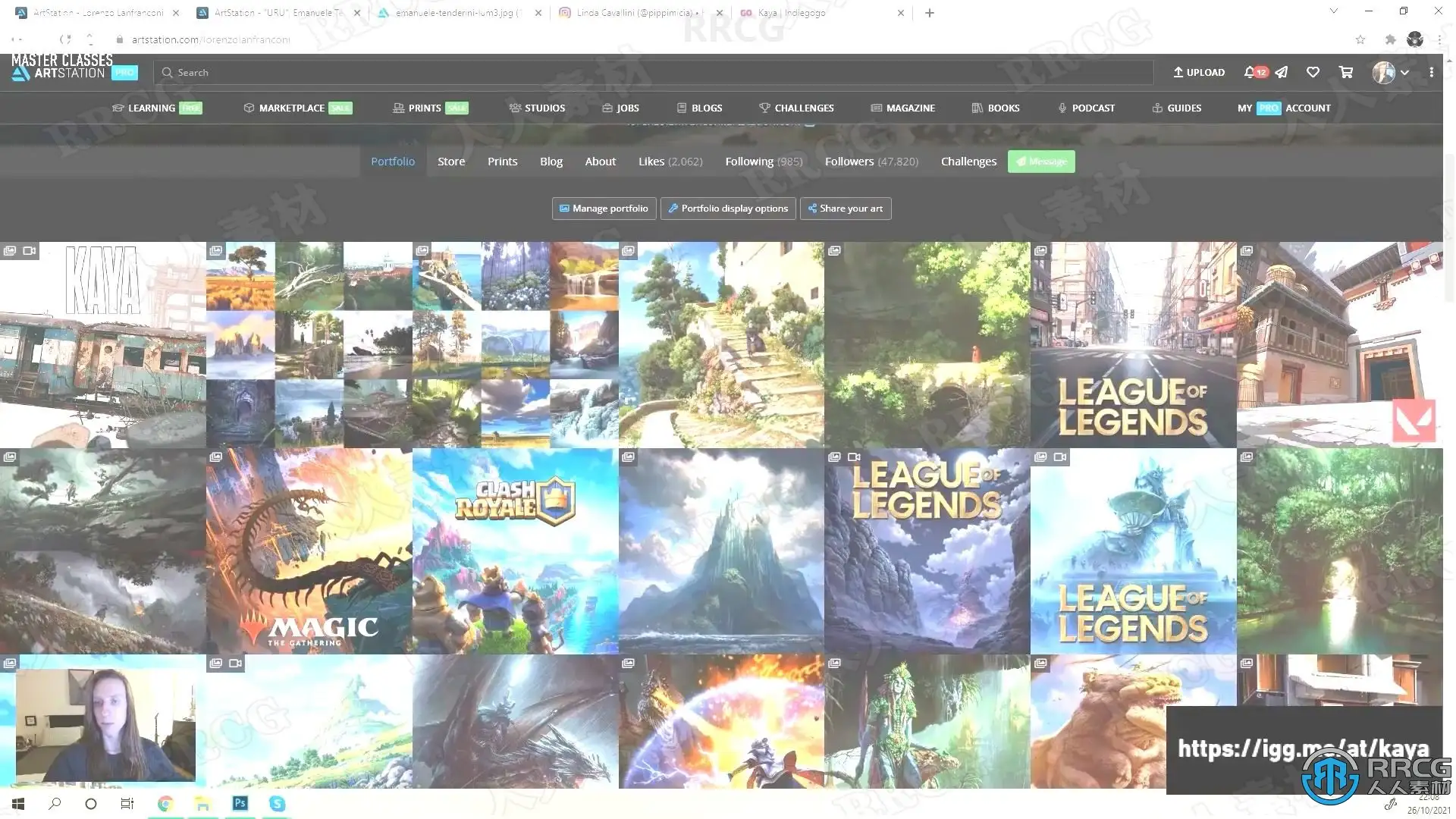Viewport: 1456px width, 819px height.
Task: Click the heart likes icon
Action: pos(1313,72)
